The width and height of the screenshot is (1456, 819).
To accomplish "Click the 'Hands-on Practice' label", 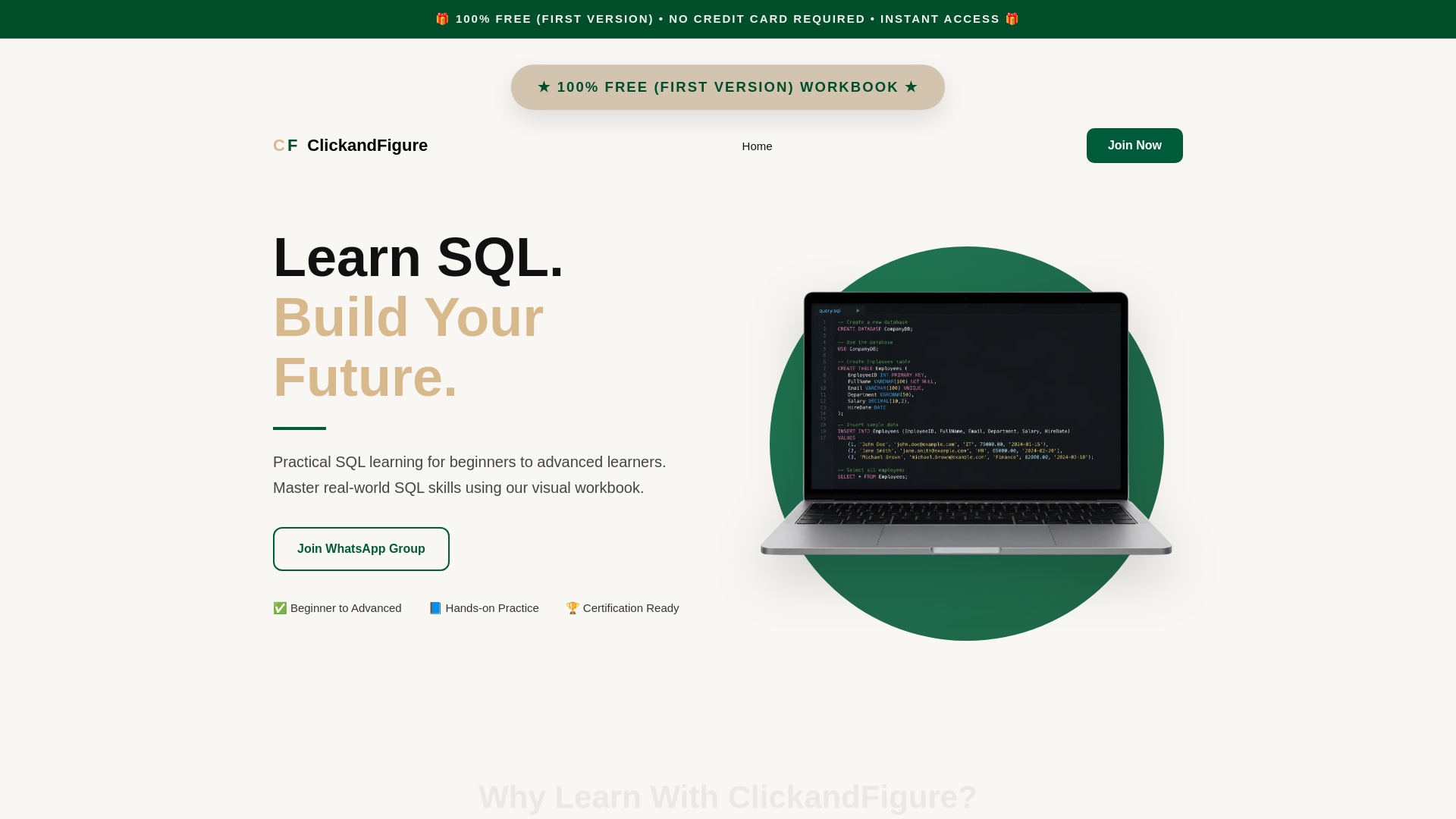I will (492, 608).
